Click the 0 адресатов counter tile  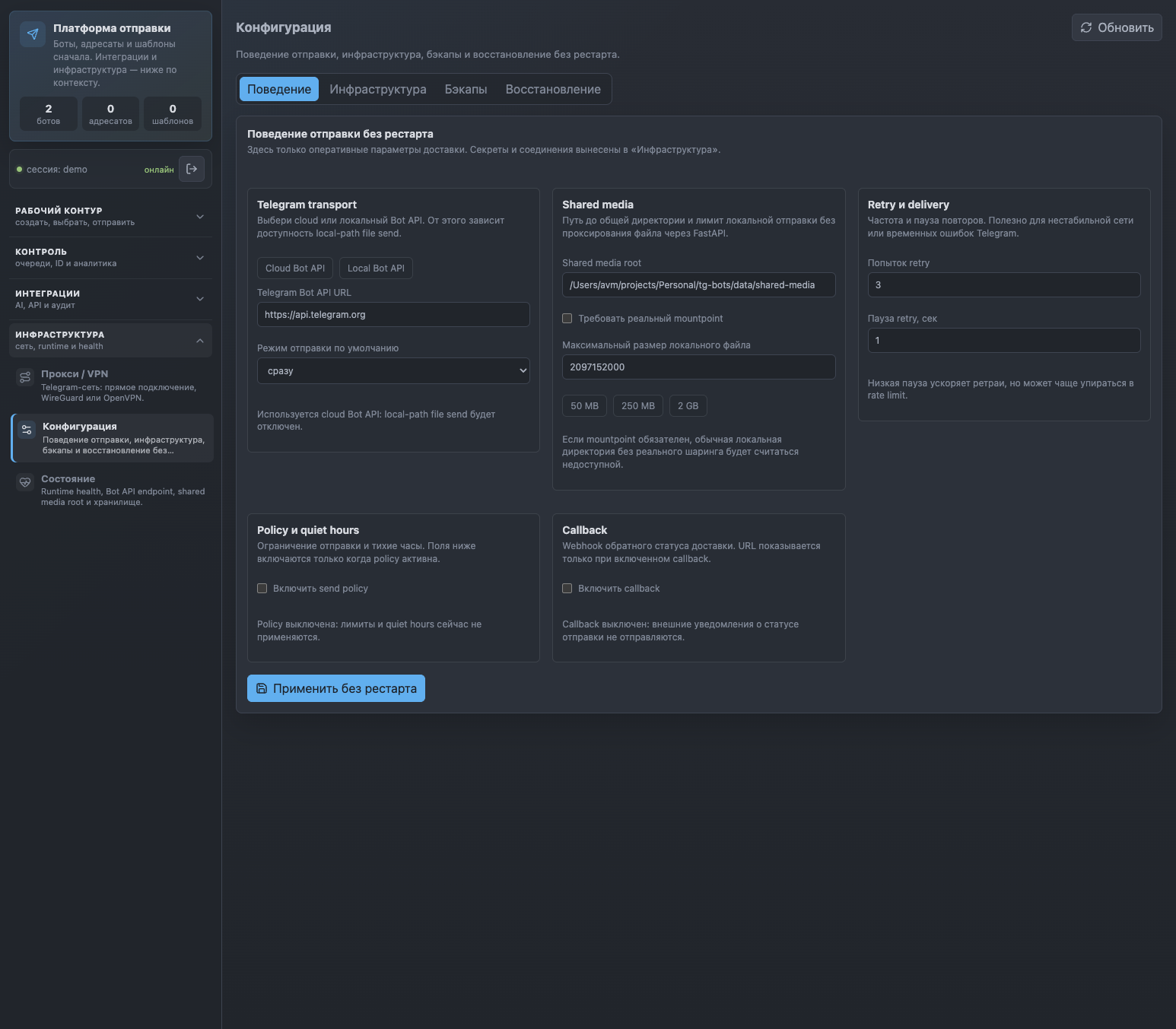110,114
